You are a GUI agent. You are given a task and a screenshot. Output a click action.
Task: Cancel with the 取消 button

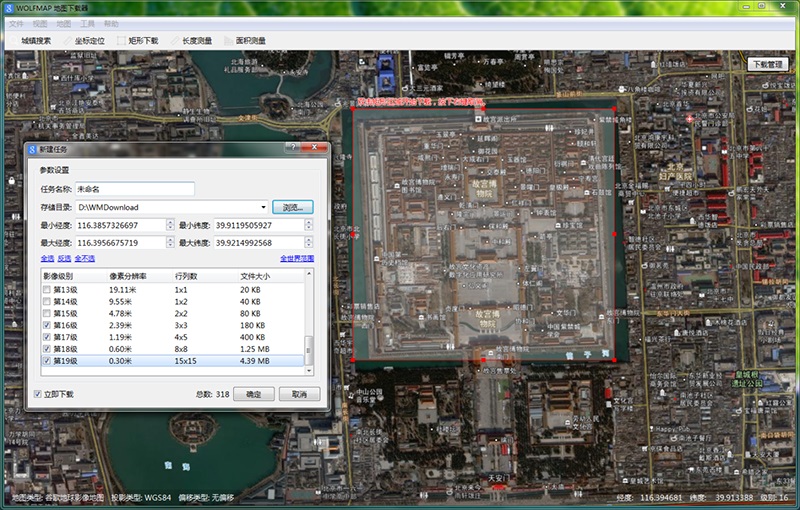299,394
